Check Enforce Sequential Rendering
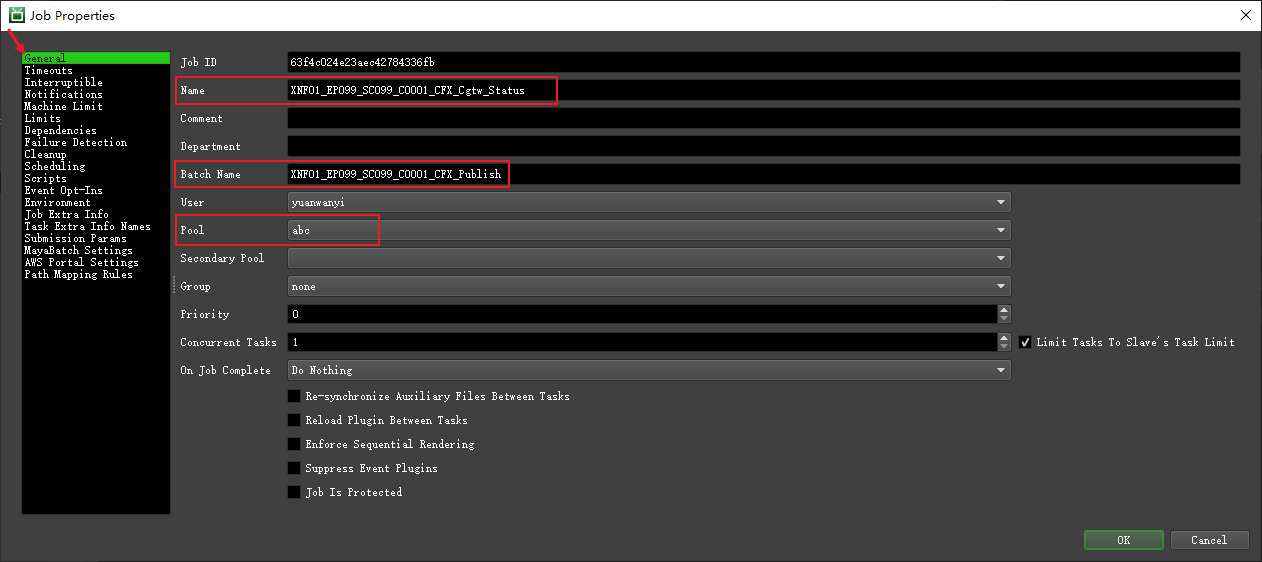The image size is (1262, 562). coord(294,444)
